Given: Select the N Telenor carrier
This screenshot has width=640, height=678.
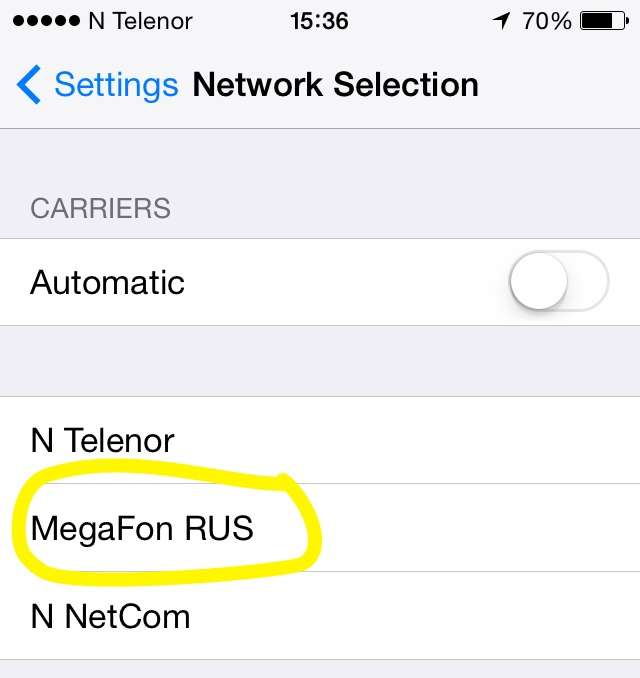Looking at the screenshot, I should tap(320, 440).
